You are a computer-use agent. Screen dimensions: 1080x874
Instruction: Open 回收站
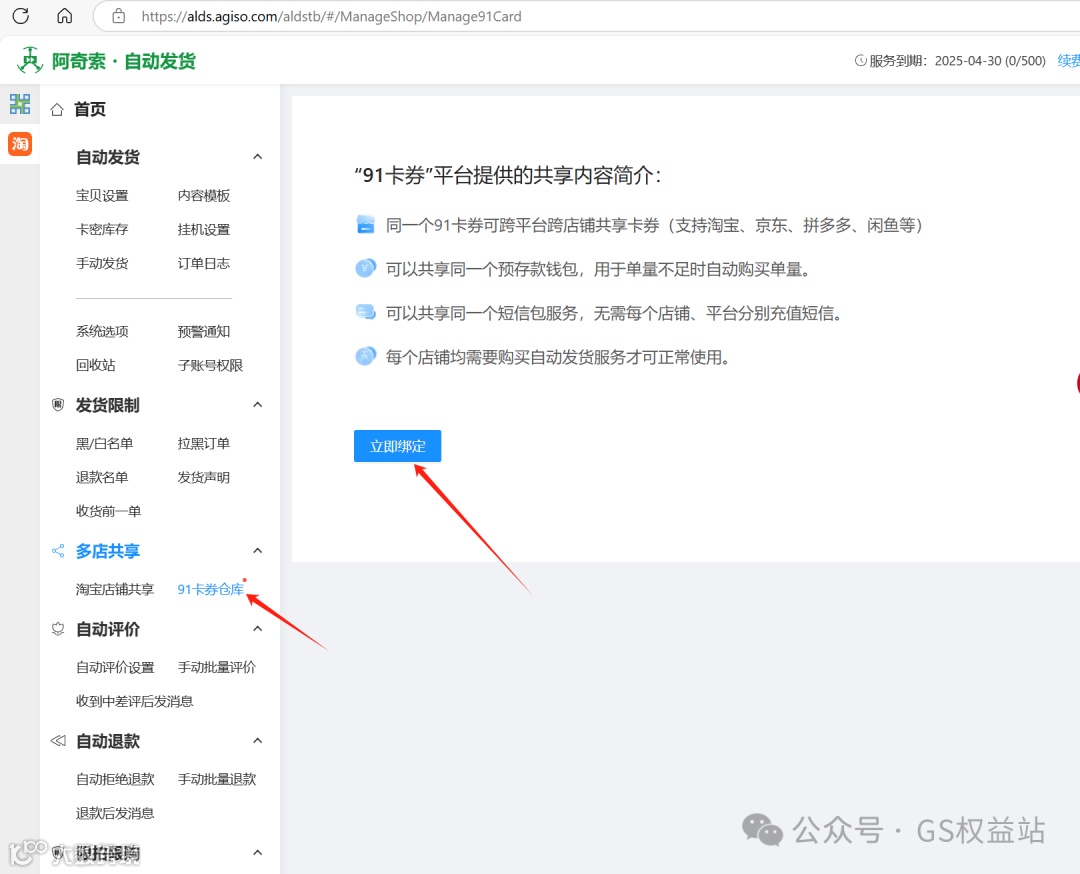tap(96, 365)
